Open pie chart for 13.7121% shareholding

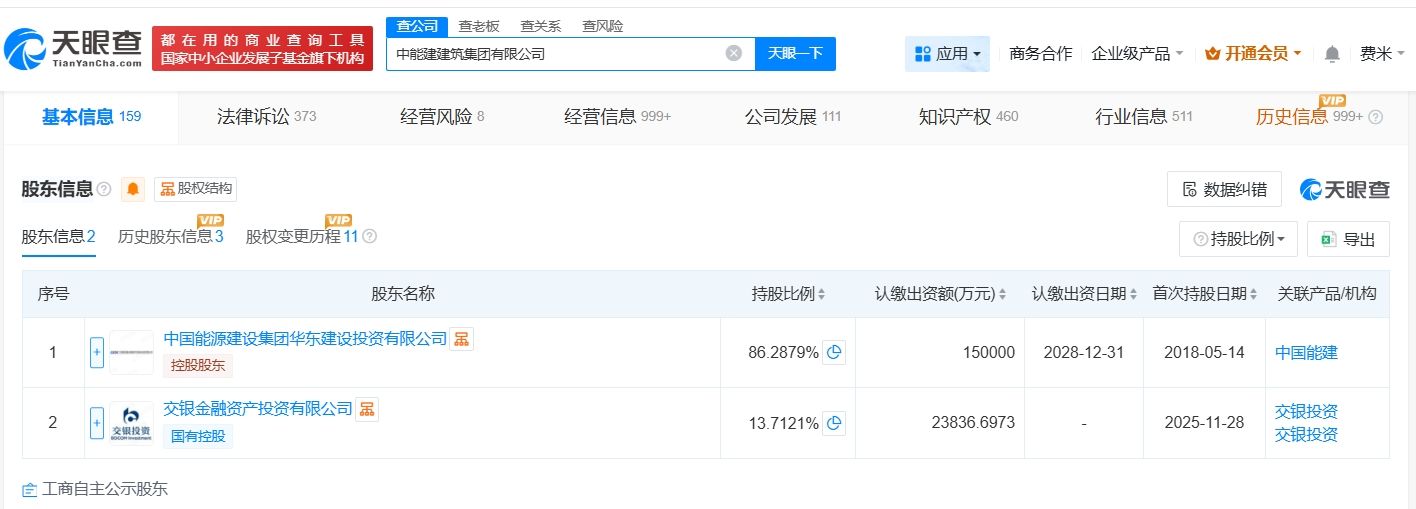pyautogui.click(x=834, y=423)
